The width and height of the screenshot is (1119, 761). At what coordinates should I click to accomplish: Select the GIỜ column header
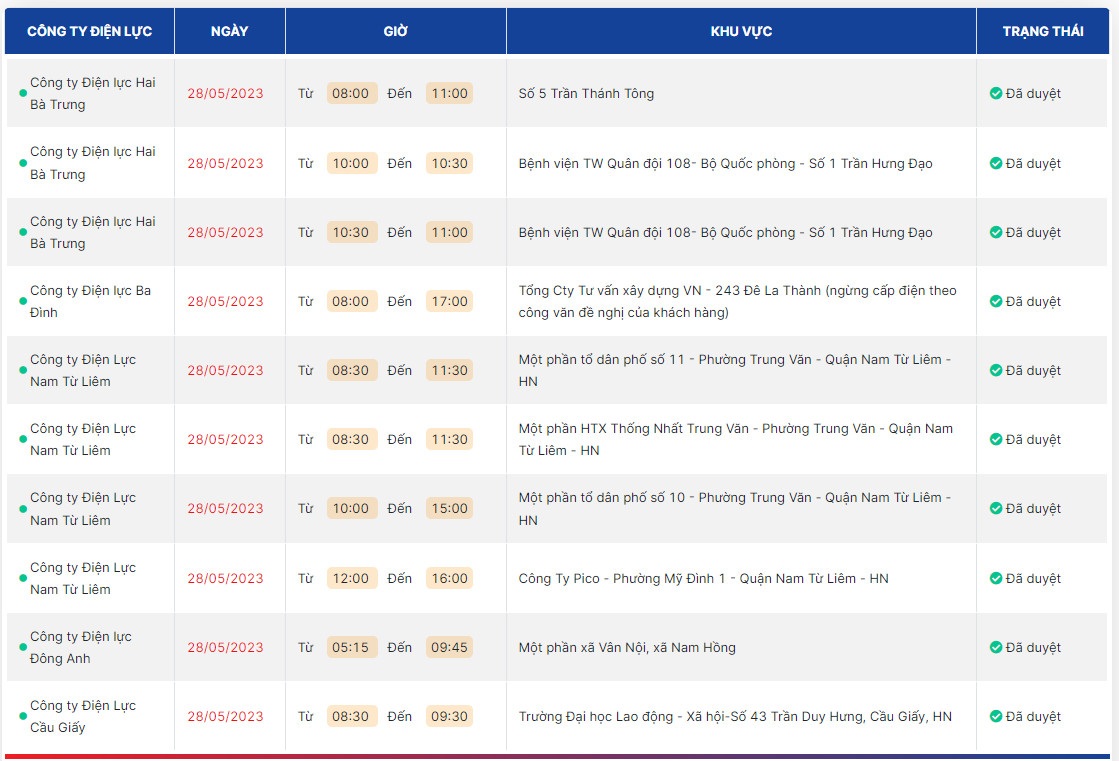click(x=395, y=31)
